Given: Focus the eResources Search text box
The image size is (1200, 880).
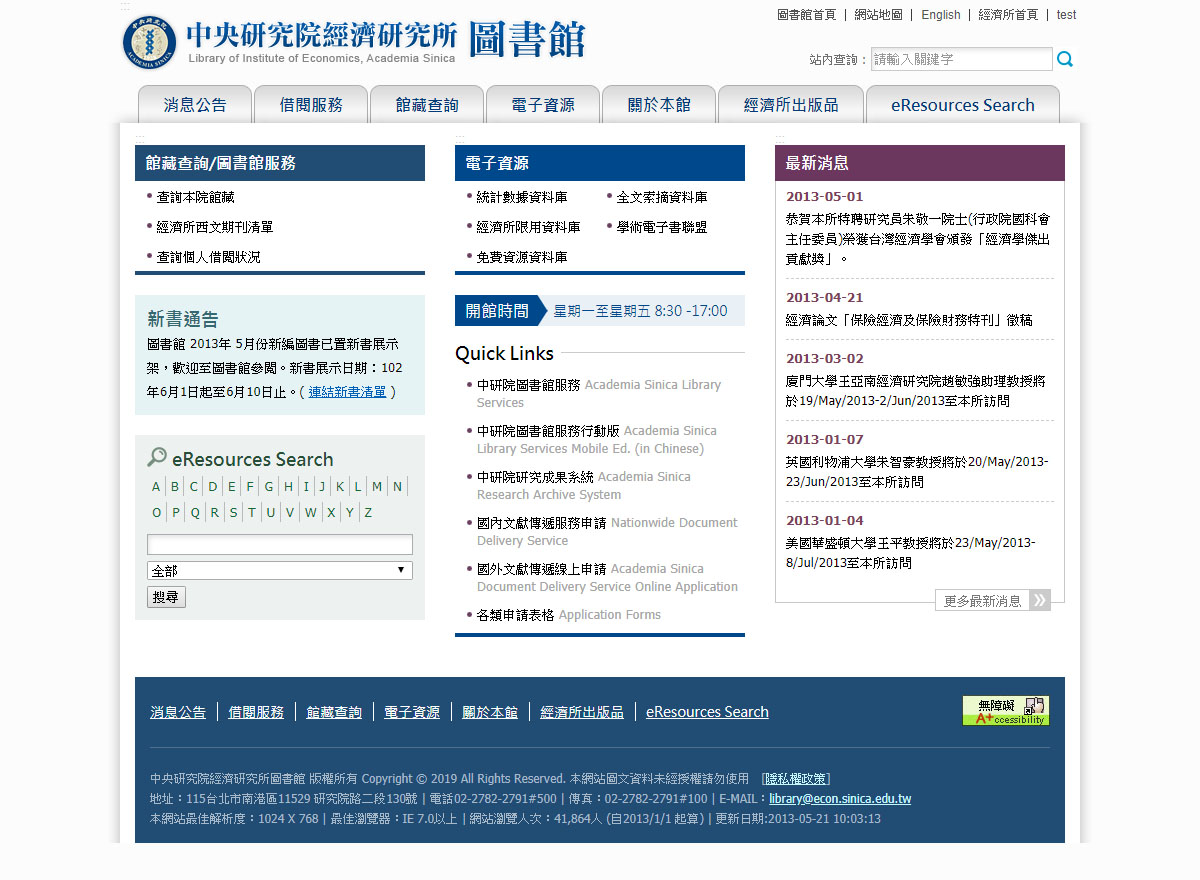Looking at the screenshot, I should (280, 545).
